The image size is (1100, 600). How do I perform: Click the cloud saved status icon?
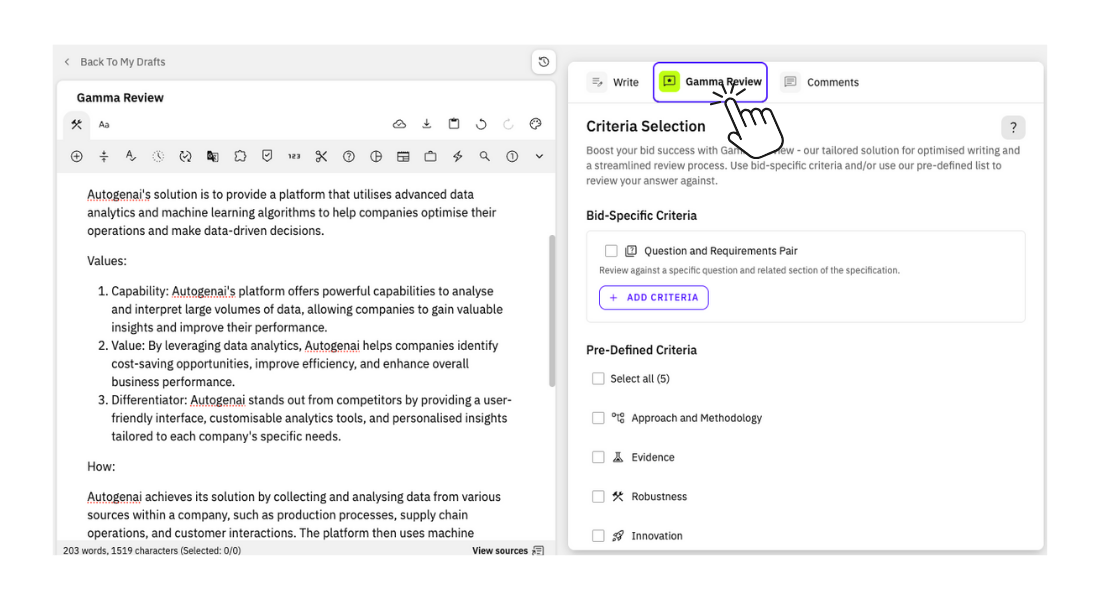click(x=399, y=124)
